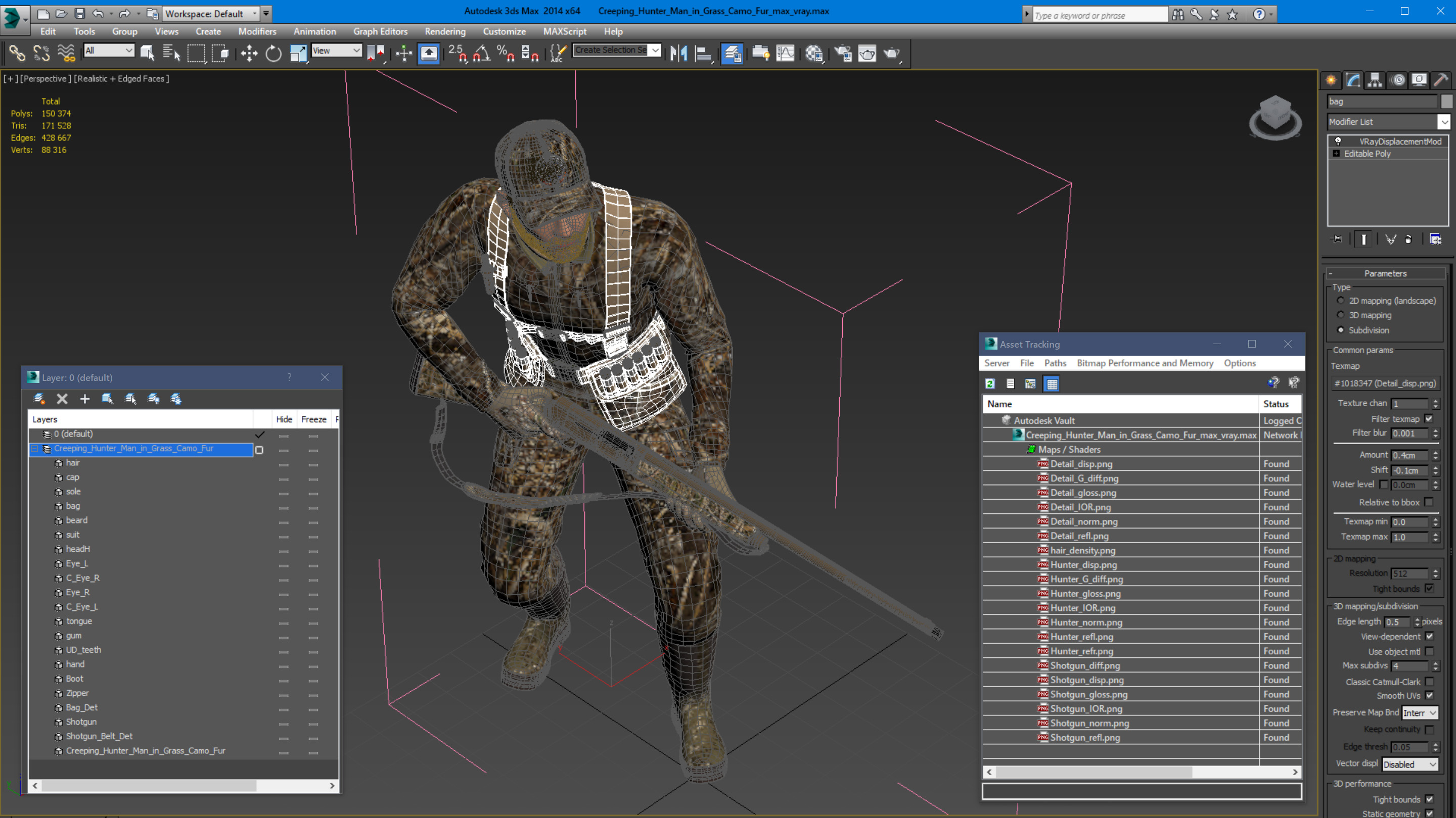Switch to the Display command panel
This screenshot has width=1456, height=818.
click(1419, 80)
